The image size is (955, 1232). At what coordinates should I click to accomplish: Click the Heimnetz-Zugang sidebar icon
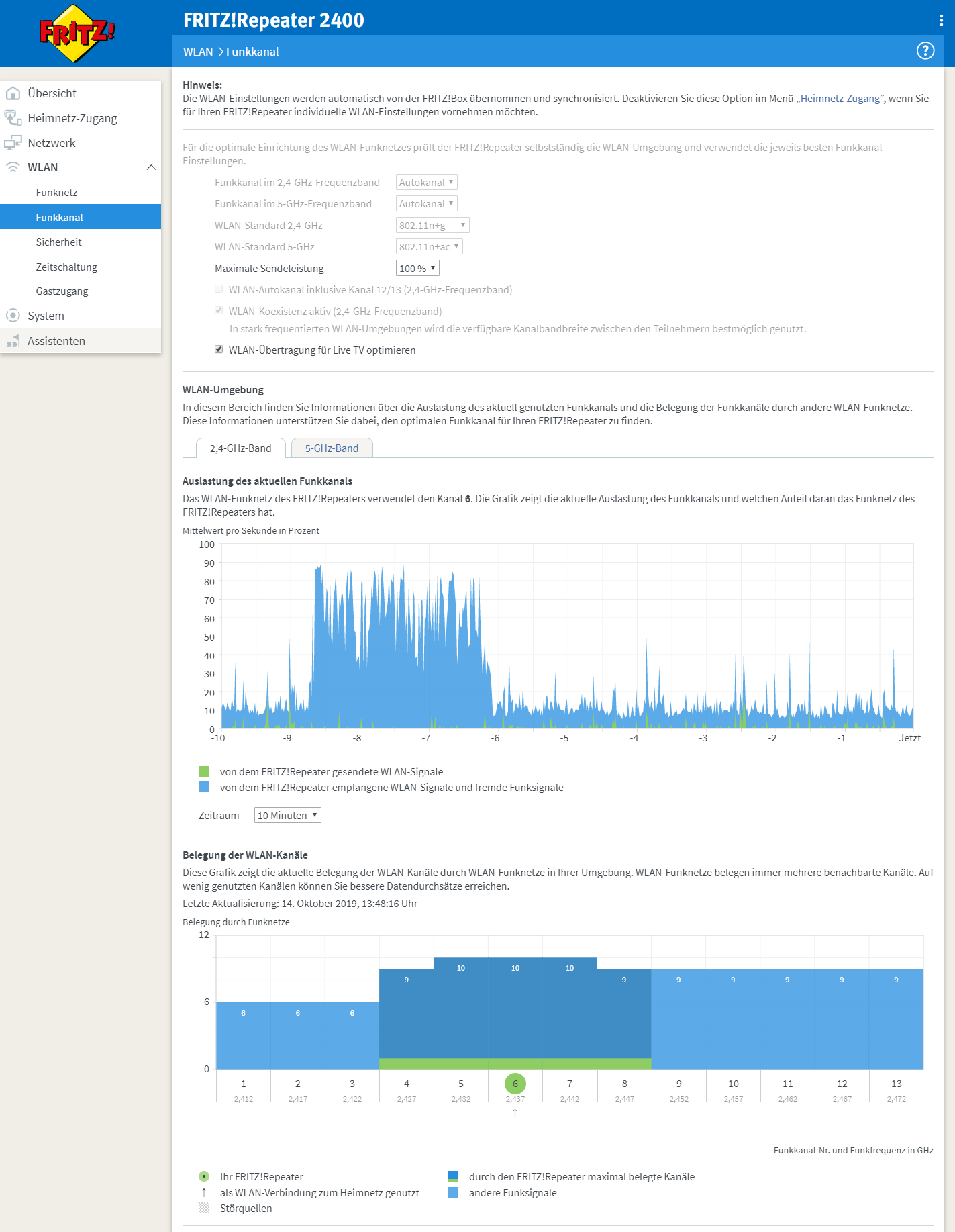tap(13, 118)
